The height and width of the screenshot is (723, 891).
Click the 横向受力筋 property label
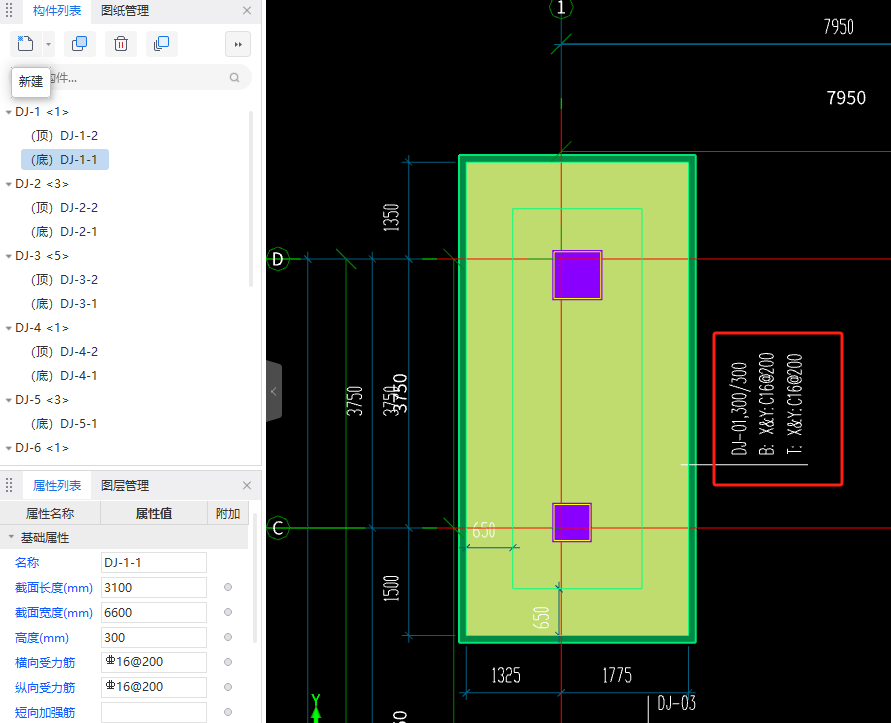(x=45, y=663)
